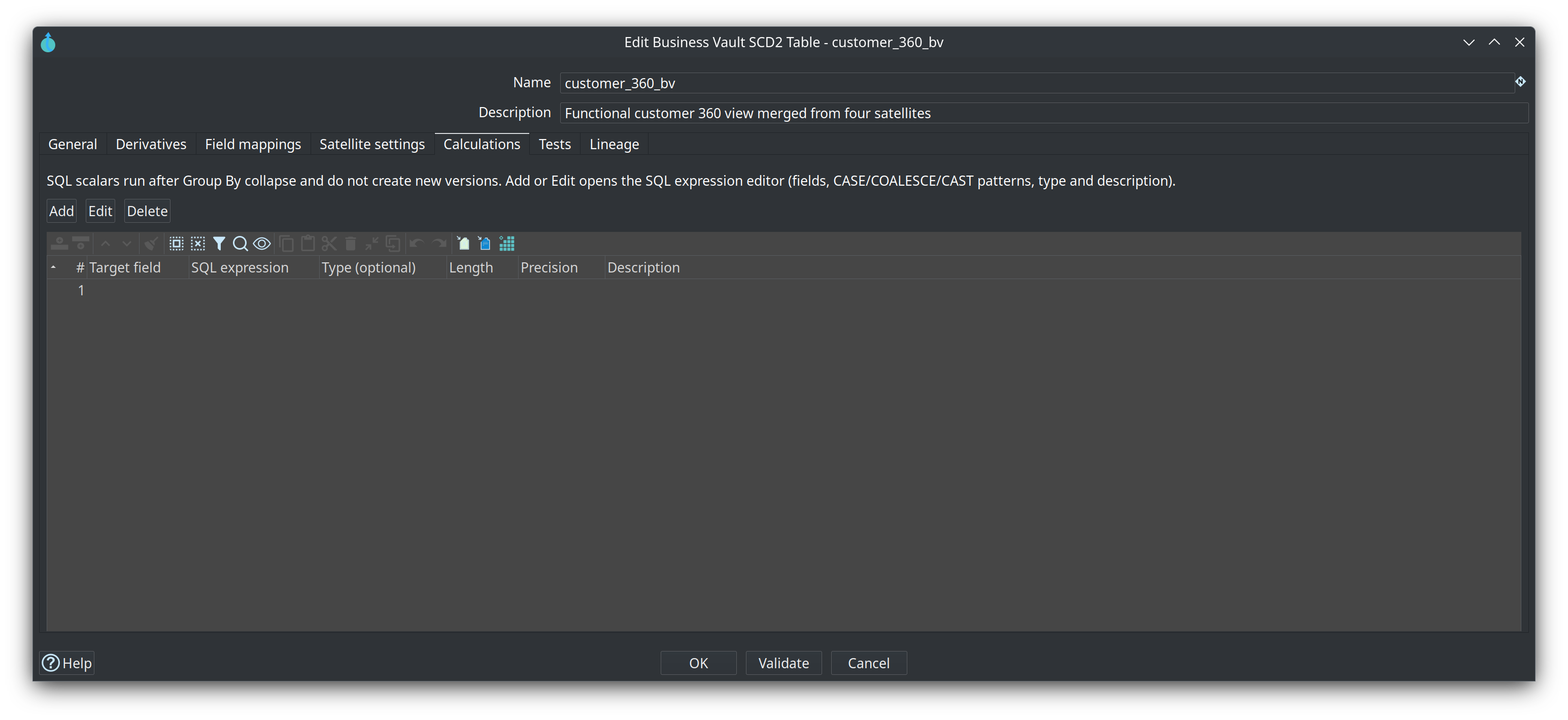Screen dimensions: 1568x720
Task: Go to the Satellite settings tab
Action: (x=372, y=144)
